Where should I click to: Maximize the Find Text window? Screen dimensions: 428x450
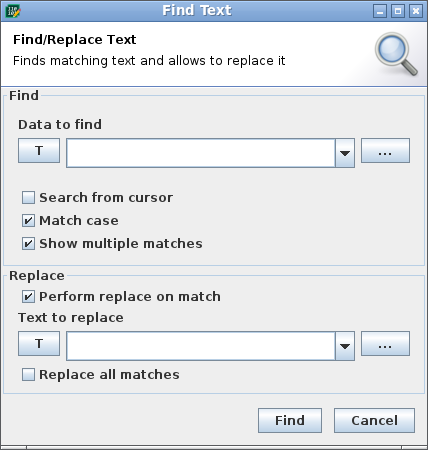tap(398, 11)
